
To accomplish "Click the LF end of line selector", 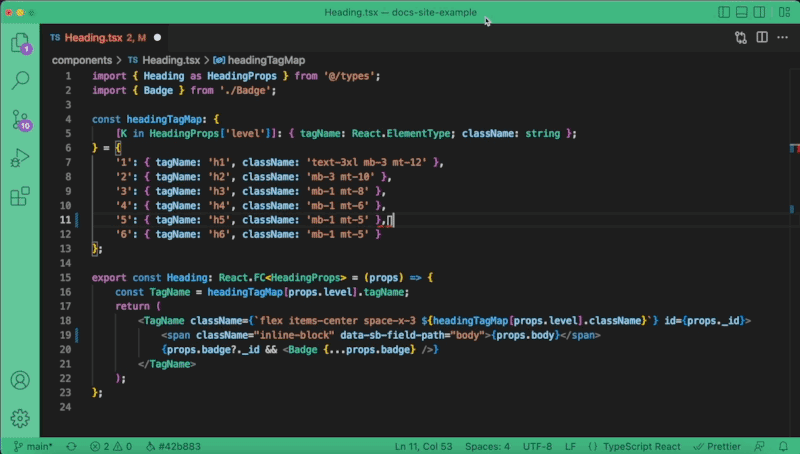I will (570, 446).
